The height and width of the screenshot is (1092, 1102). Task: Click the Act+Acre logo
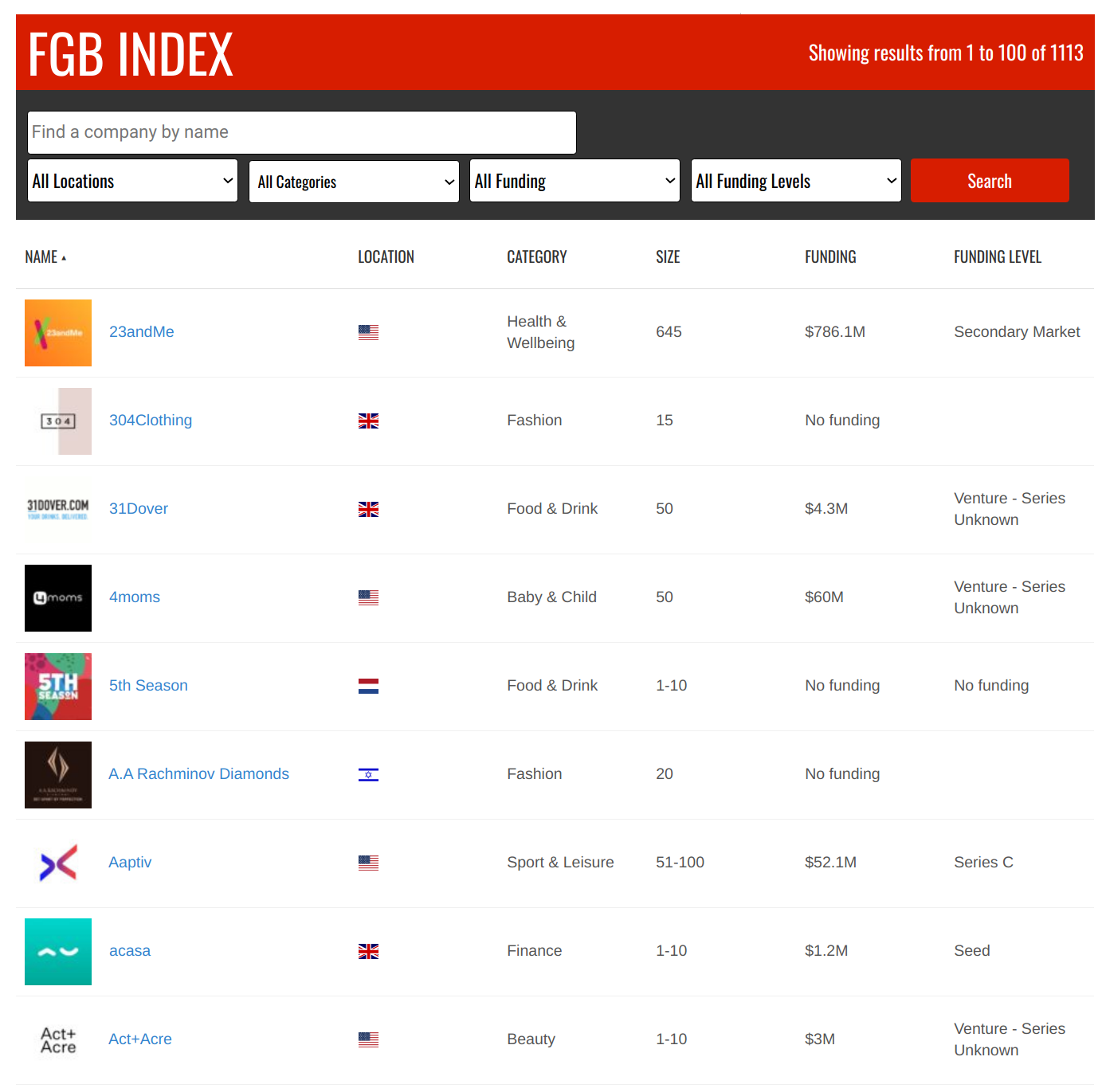tap(58, 1040)
